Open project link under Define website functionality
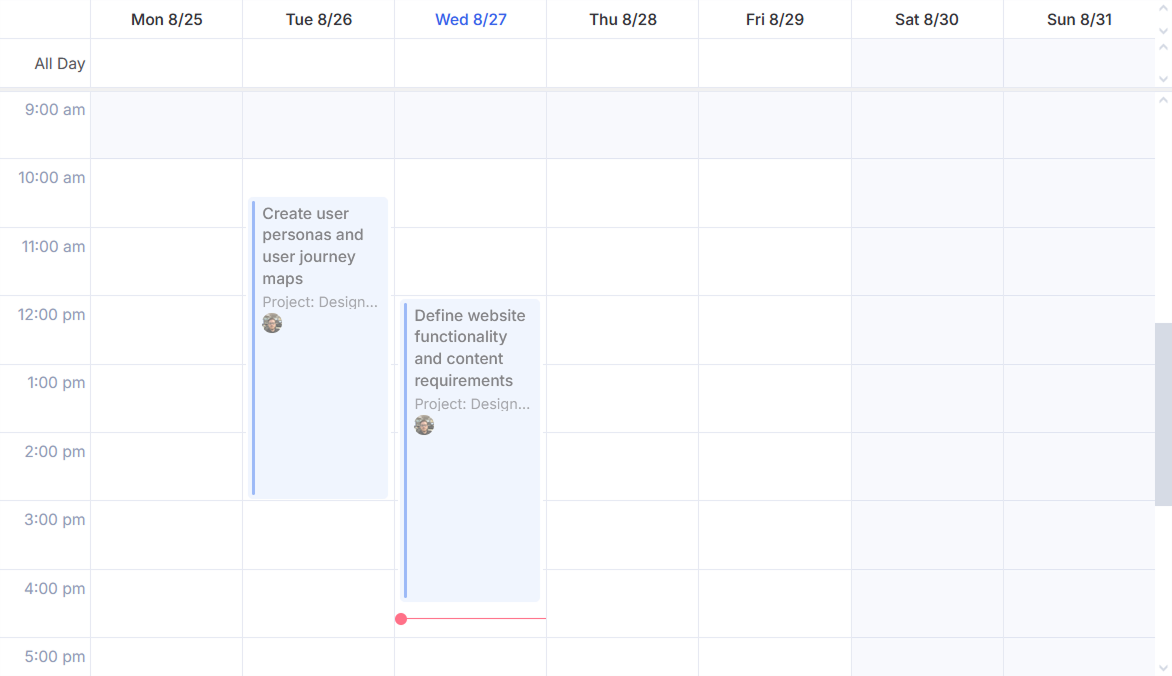The image size is (1172, 676). click(472, 404)
